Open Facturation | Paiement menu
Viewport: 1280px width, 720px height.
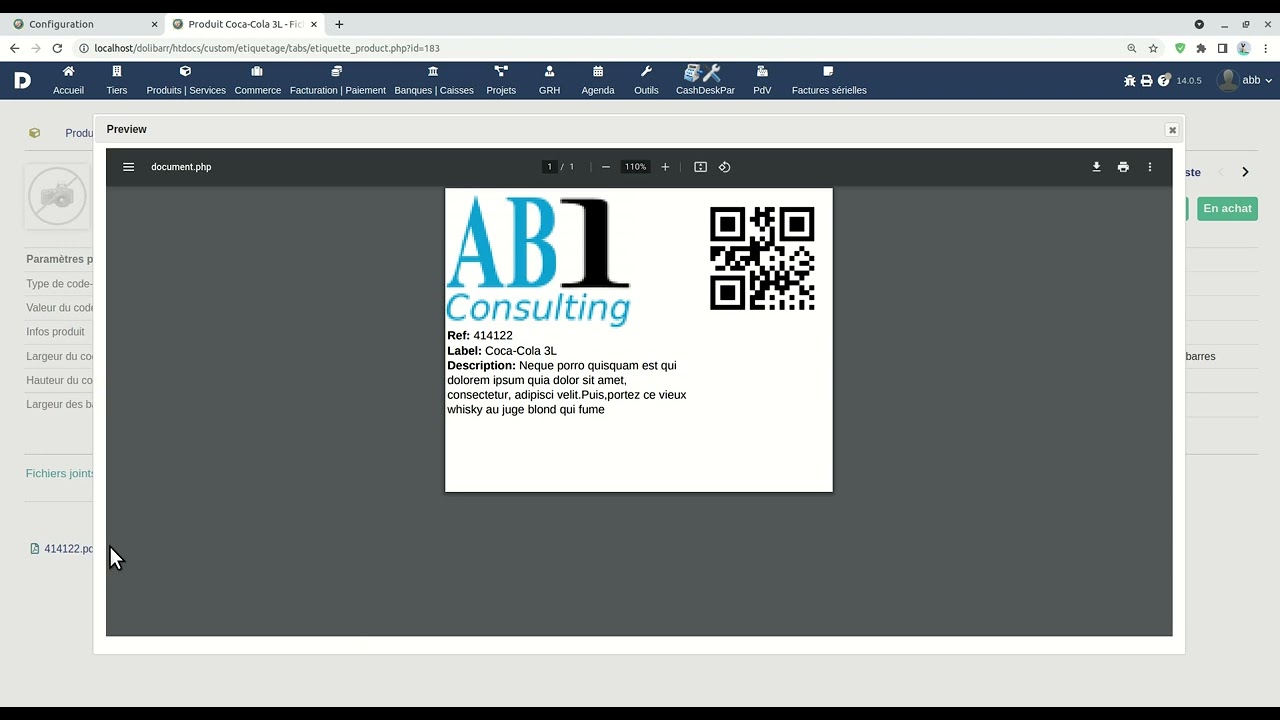tap(337, 81)
